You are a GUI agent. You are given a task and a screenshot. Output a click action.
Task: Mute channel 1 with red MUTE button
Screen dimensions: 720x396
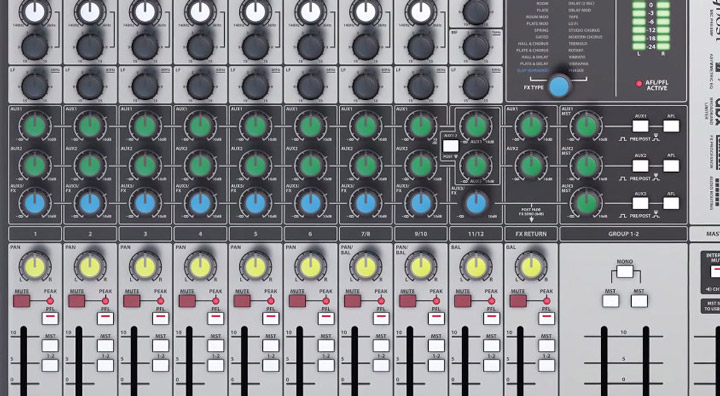(x=22, y=301)
